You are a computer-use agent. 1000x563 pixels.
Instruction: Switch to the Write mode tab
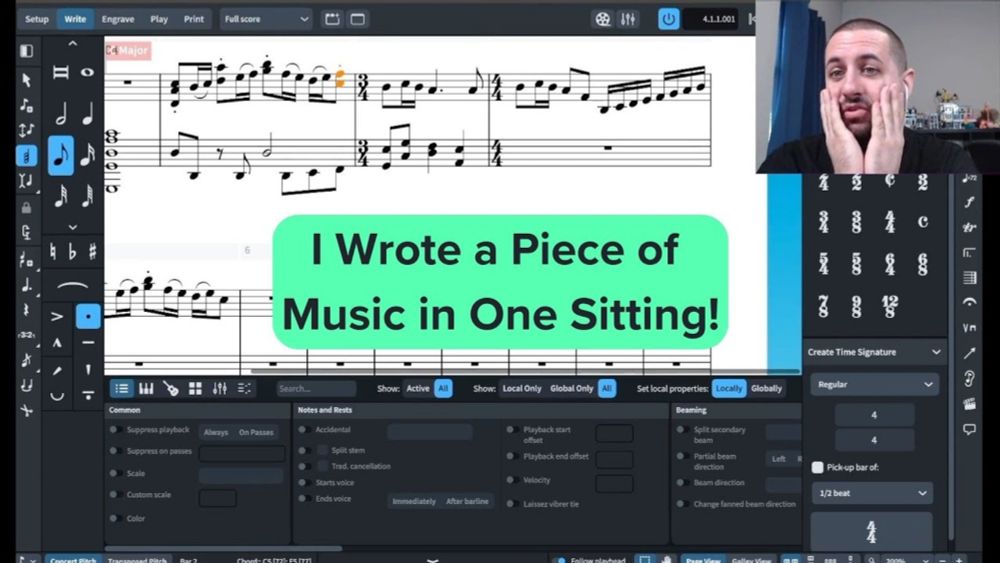(x=75, y=19)
